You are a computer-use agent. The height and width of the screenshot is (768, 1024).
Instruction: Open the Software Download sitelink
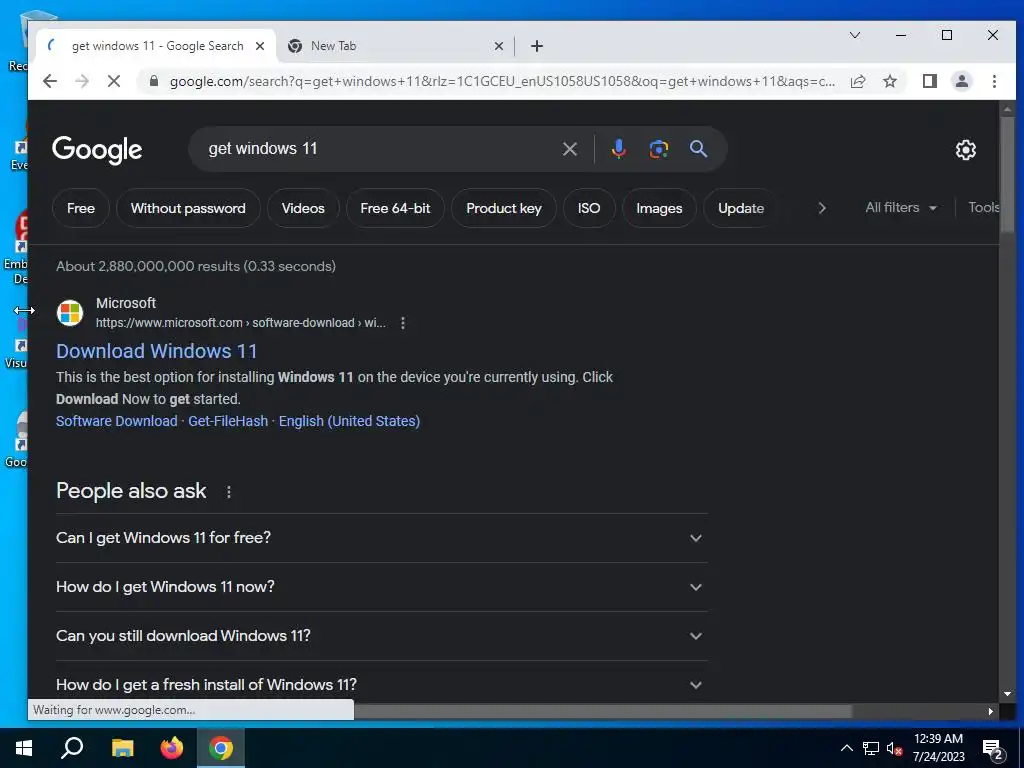(116, 421)
